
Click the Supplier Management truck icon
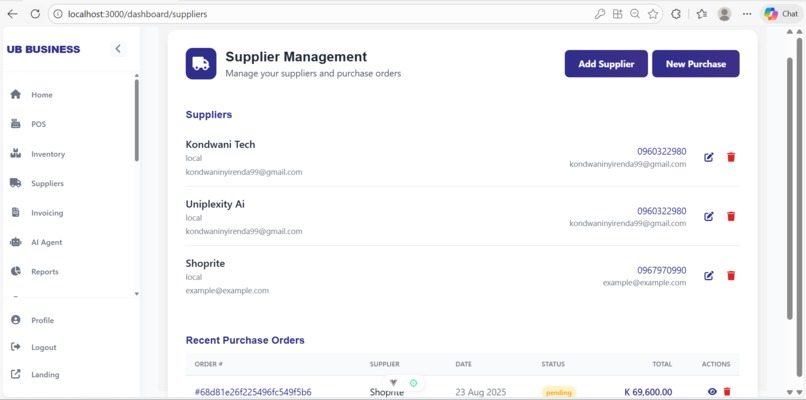tap(201, 64)
